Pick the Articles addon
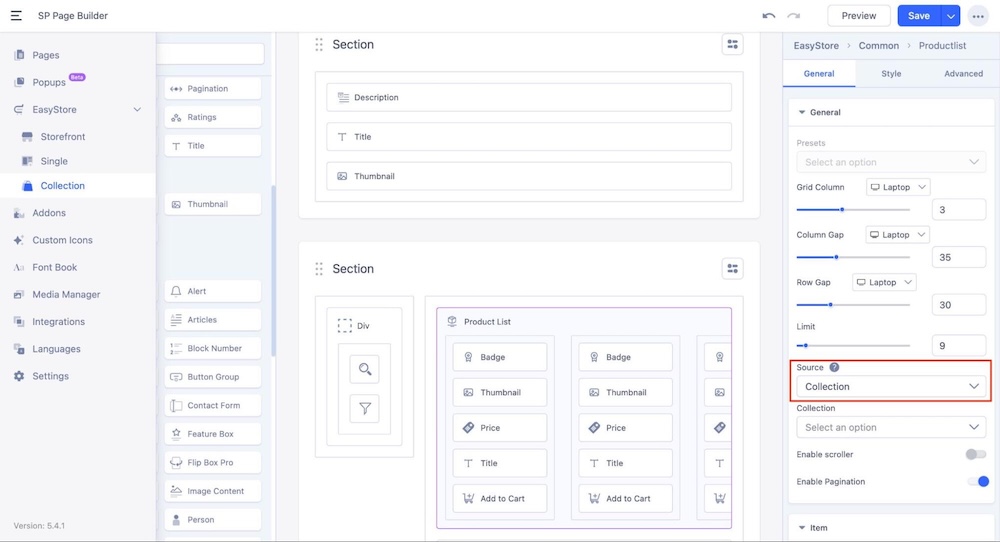The width and height of the screenshot is (1000, 542). pos(213,320)
